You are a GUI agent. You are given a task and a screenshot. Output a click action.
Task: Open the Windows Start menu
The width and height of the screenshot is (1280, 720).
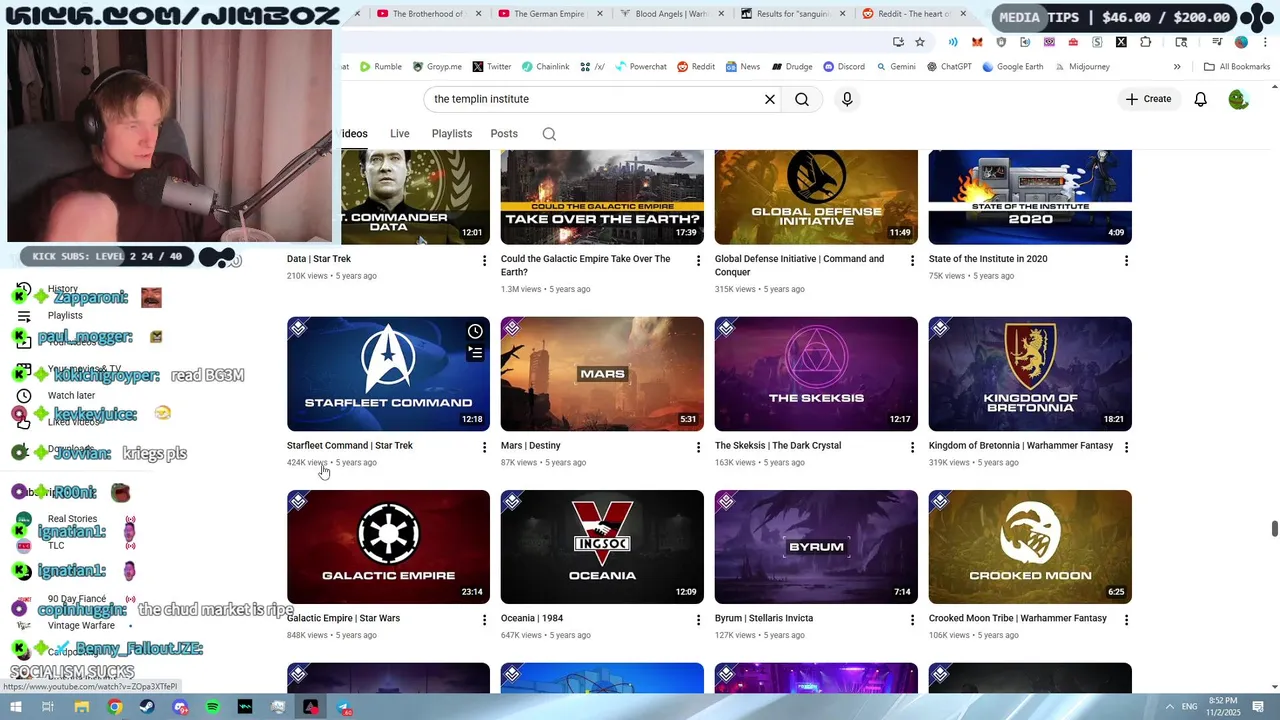[x=15, y=707]
